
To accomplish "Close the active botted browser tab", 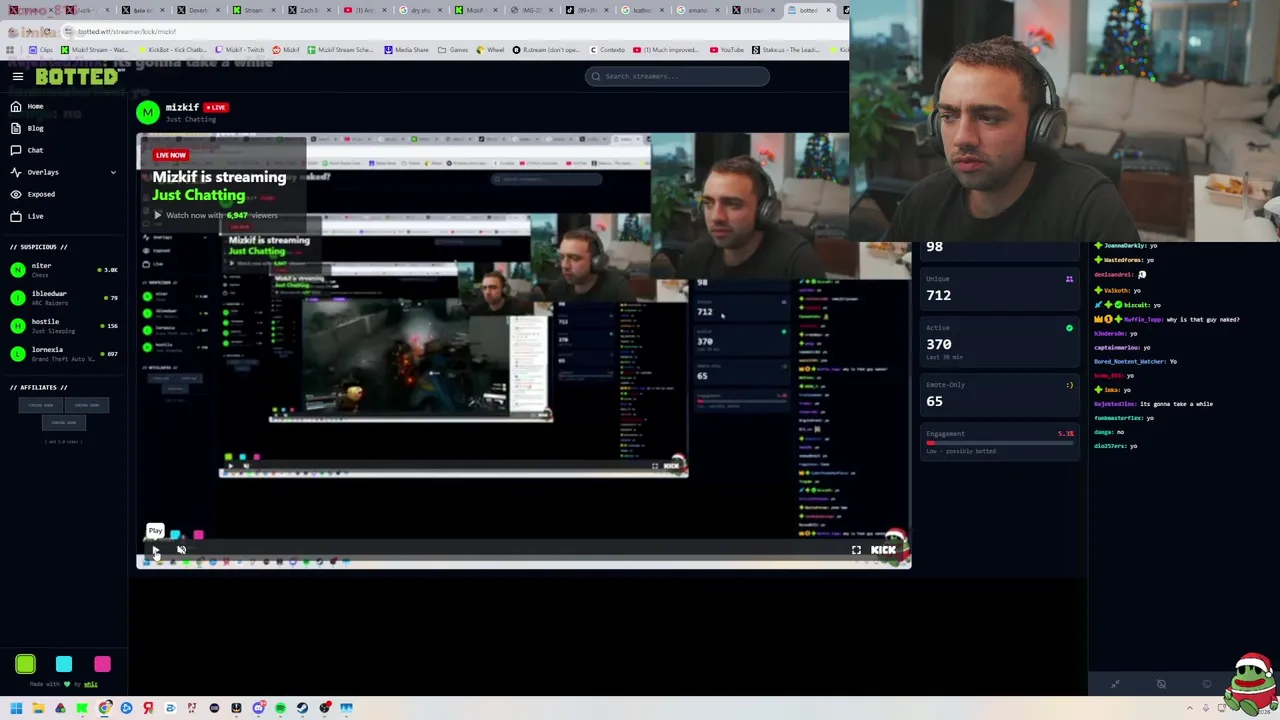I will click(827, 10).
